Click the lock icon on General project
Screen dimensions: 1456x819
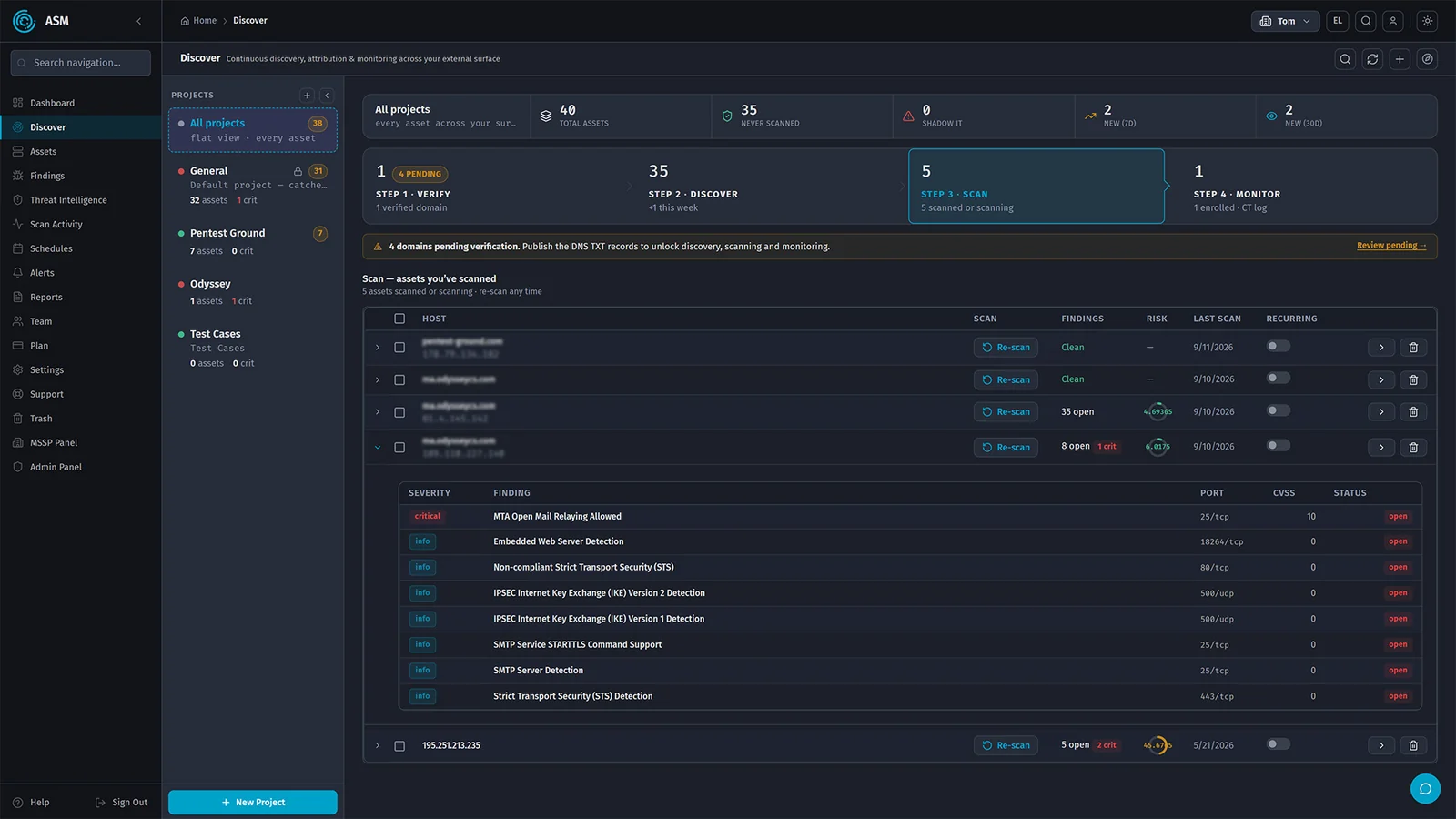298,171
